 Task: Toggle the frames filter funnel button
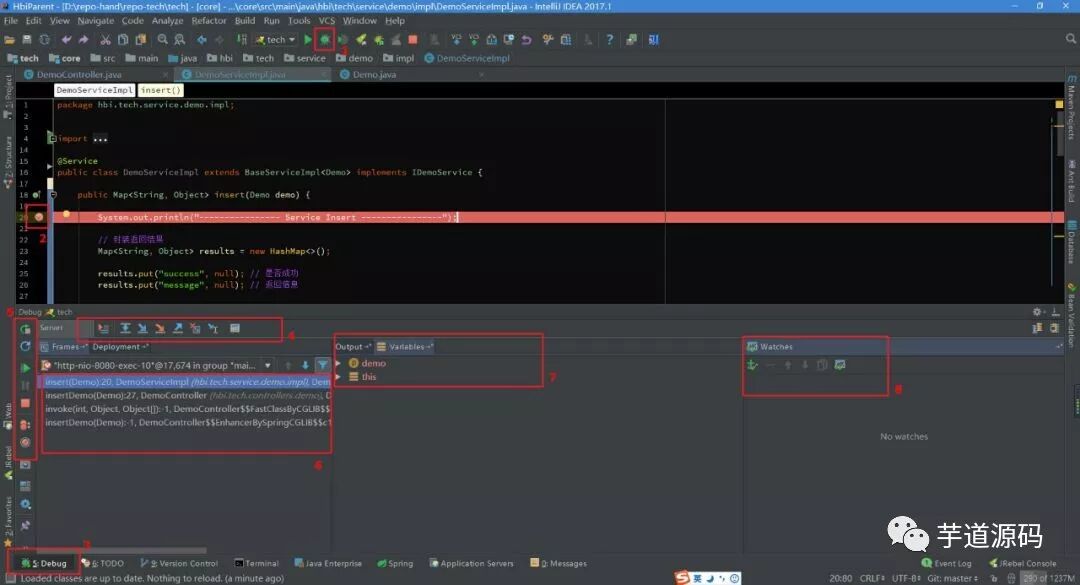[322, 365]
